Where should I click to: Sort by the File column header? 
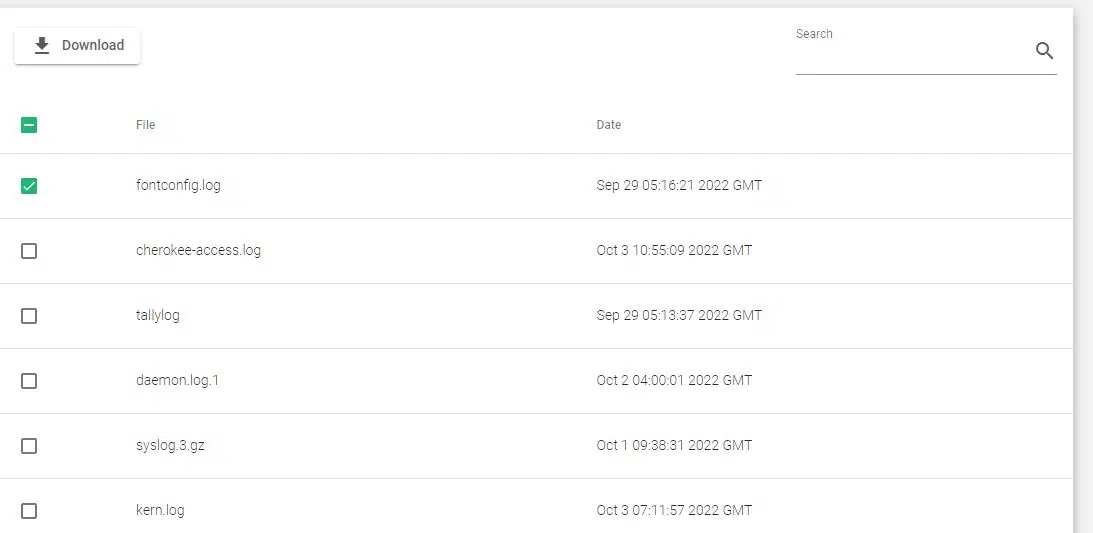146,125
